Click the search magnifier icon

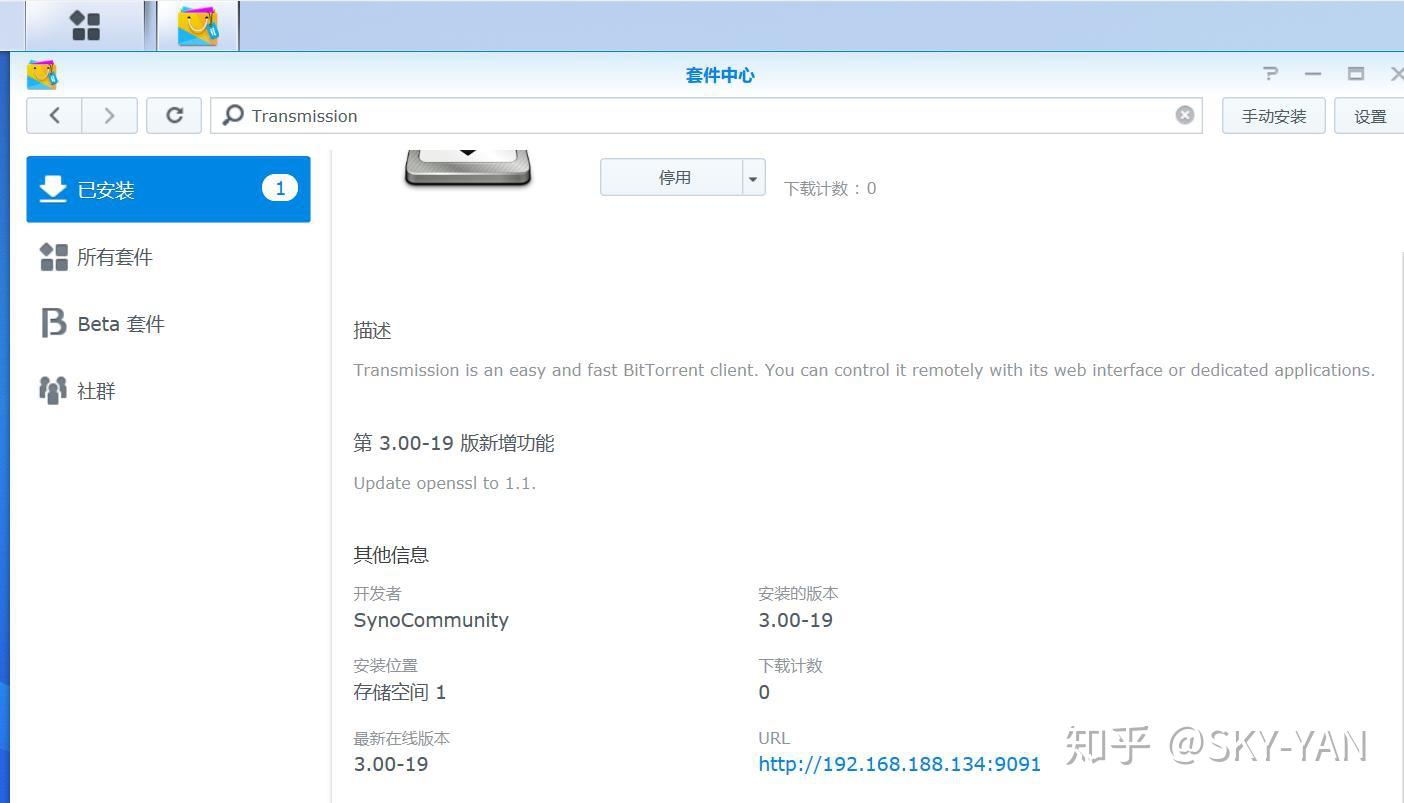(x=231, y=116)
